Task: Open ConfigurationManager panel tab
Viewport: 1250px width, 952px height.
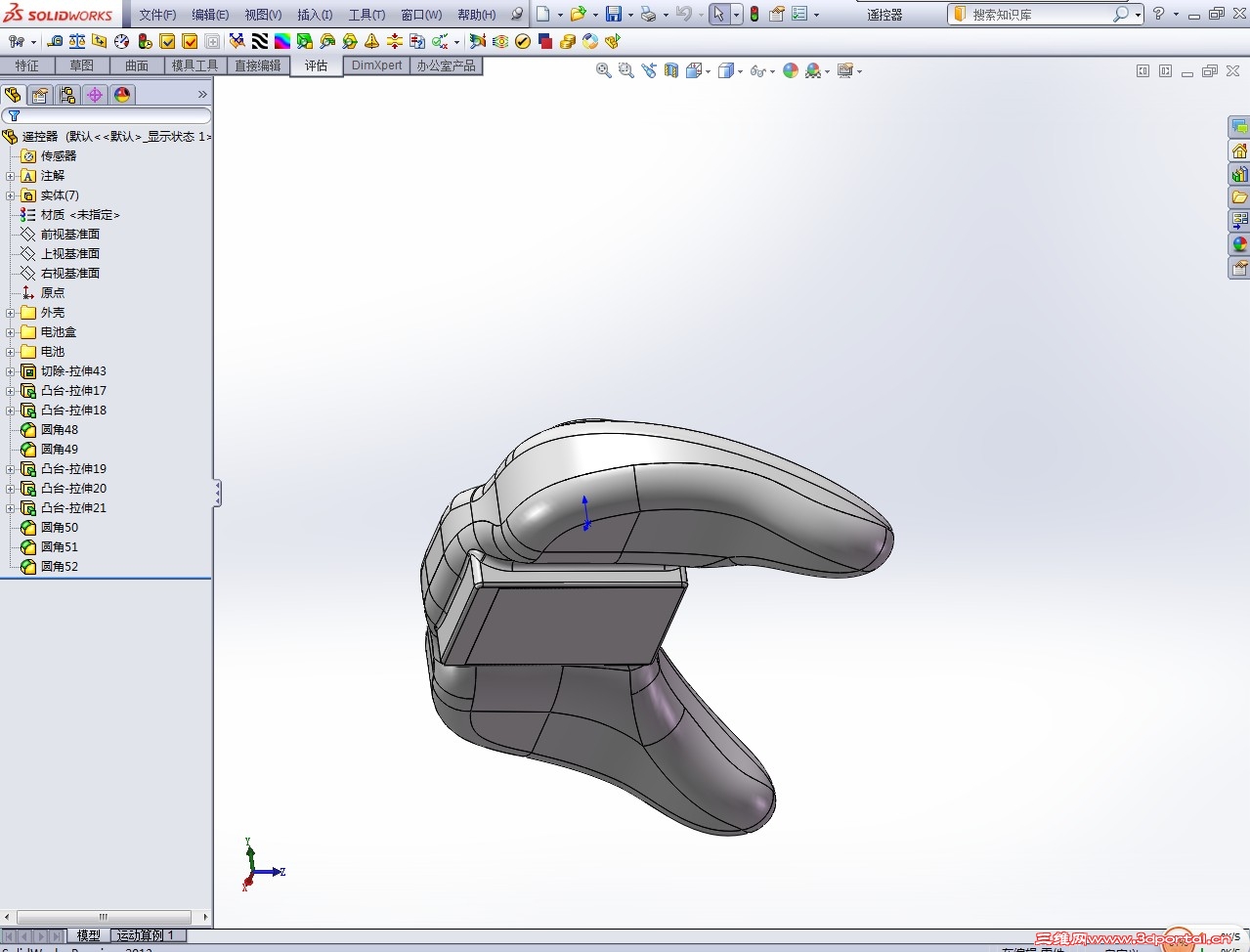Action: [x=66, y=95]
